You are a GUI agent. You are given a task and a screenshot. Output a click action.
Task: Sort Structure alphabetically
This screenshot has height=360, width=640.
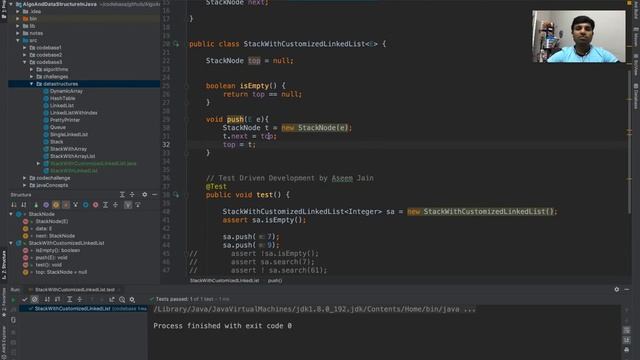point(24,205)
